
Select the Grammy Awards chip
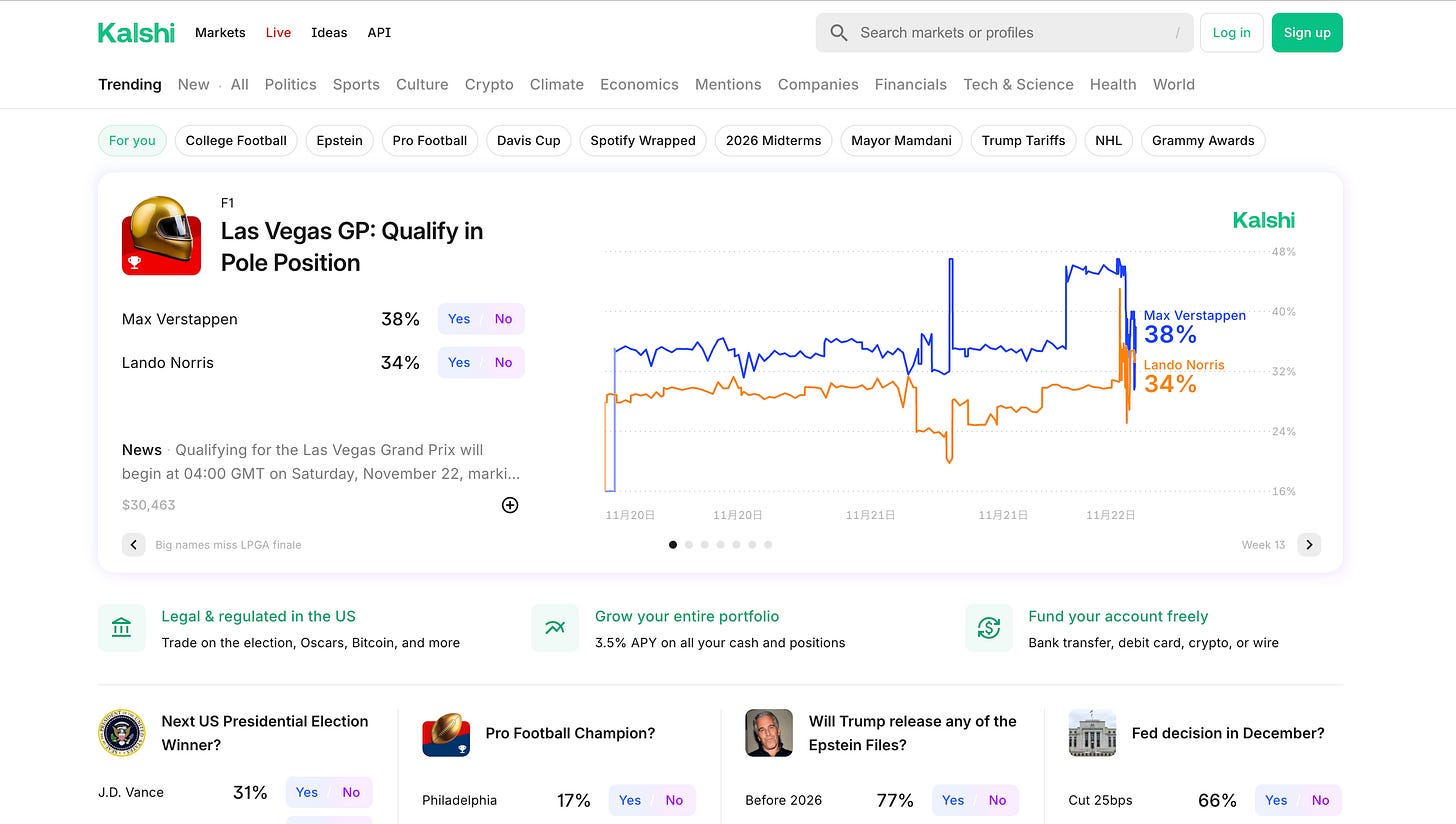(1203, 140)
